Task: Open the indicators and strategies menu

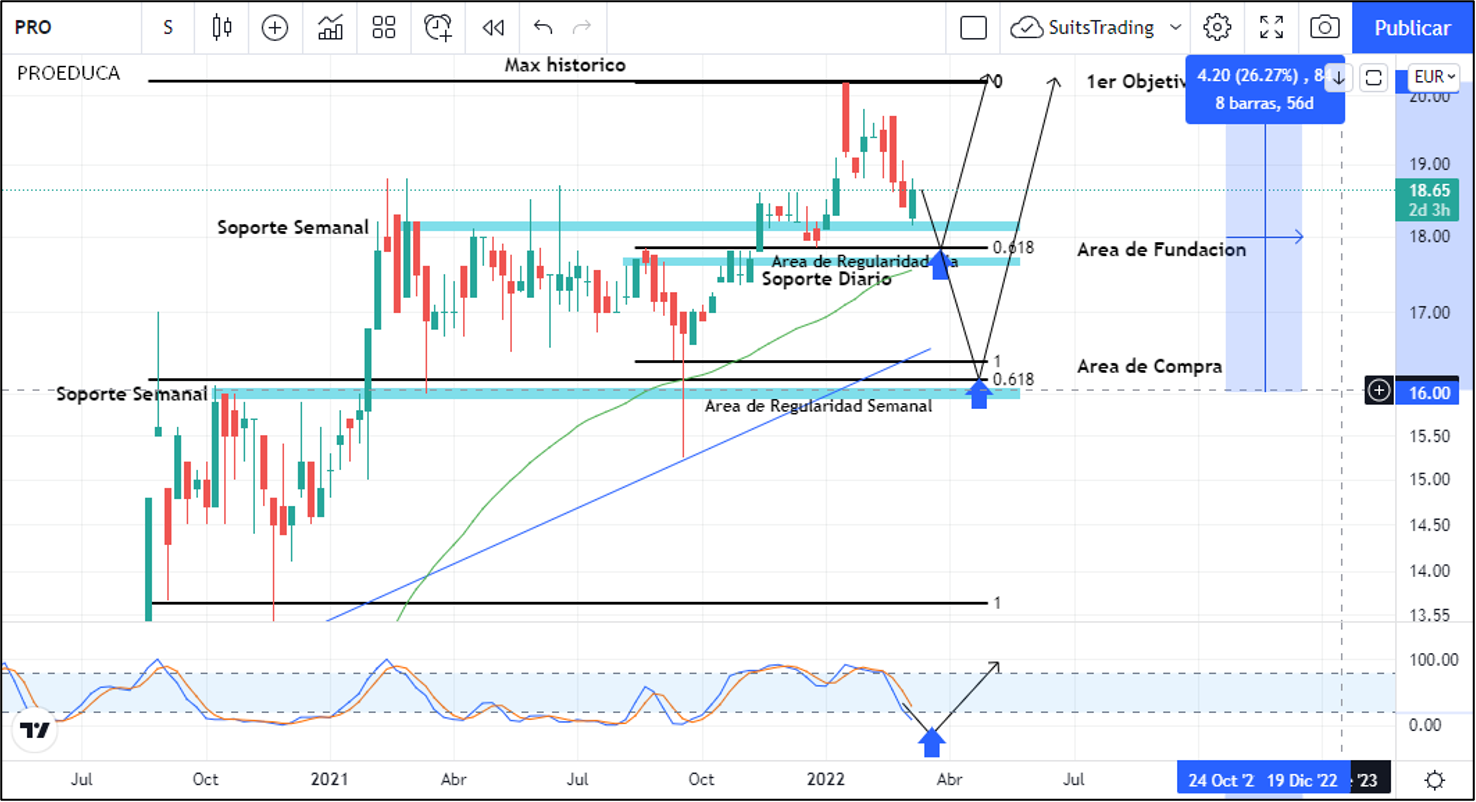Action: click(x=330, y=28)
